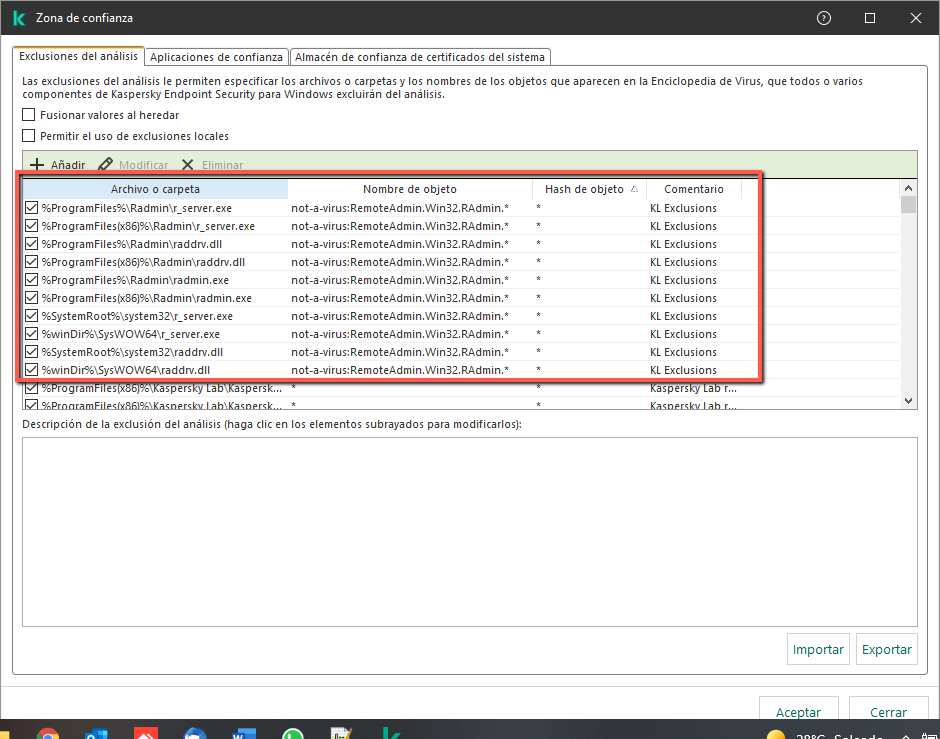Click the sort triangle in Hash de objeto header
Image resolution: width=940 pixels, height=739 pixels.
tap(634, 189)
